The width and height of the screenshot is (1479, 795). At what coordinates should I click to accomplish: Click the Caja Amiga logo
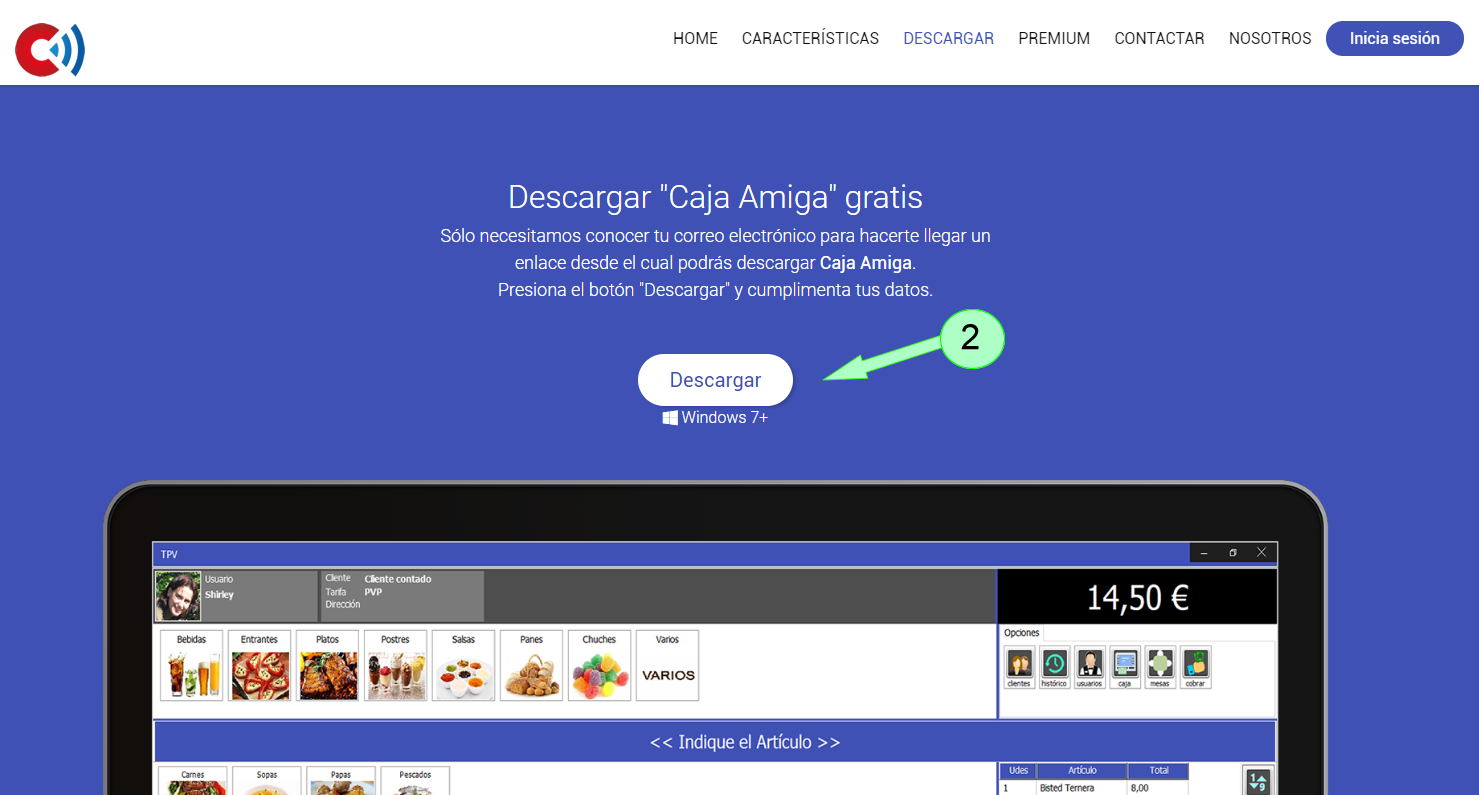[x=49, y=48]
